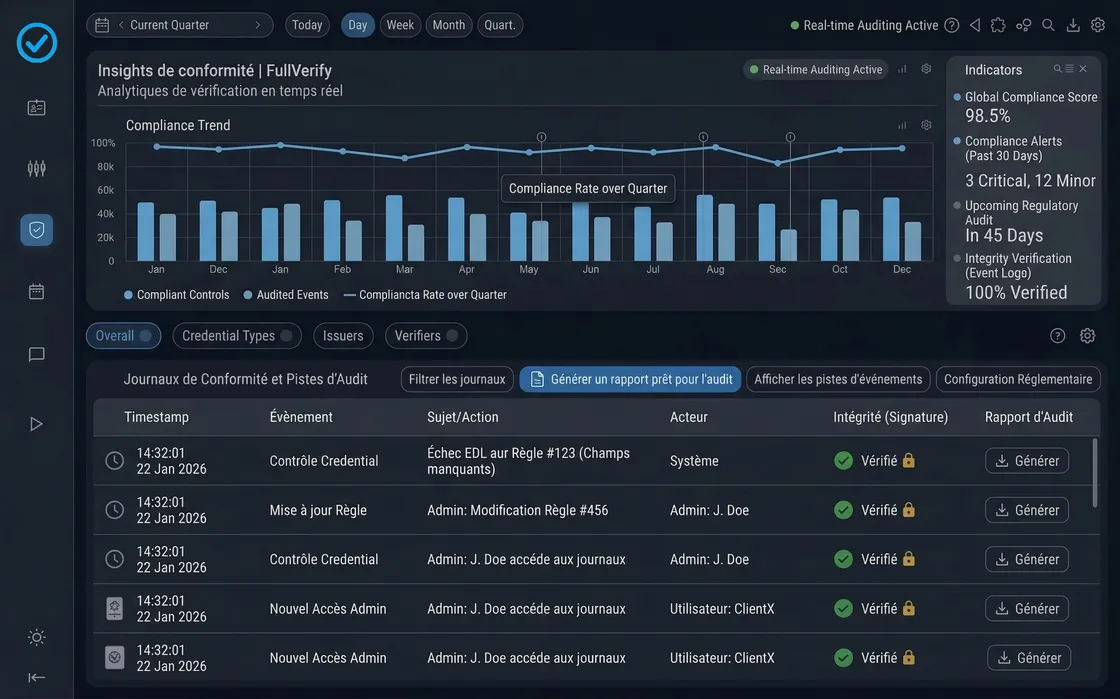Open the calendar icon in left sidebar
Viewport: 1120px width, 699px height.
pyautogui.click(x=36, y=291)
